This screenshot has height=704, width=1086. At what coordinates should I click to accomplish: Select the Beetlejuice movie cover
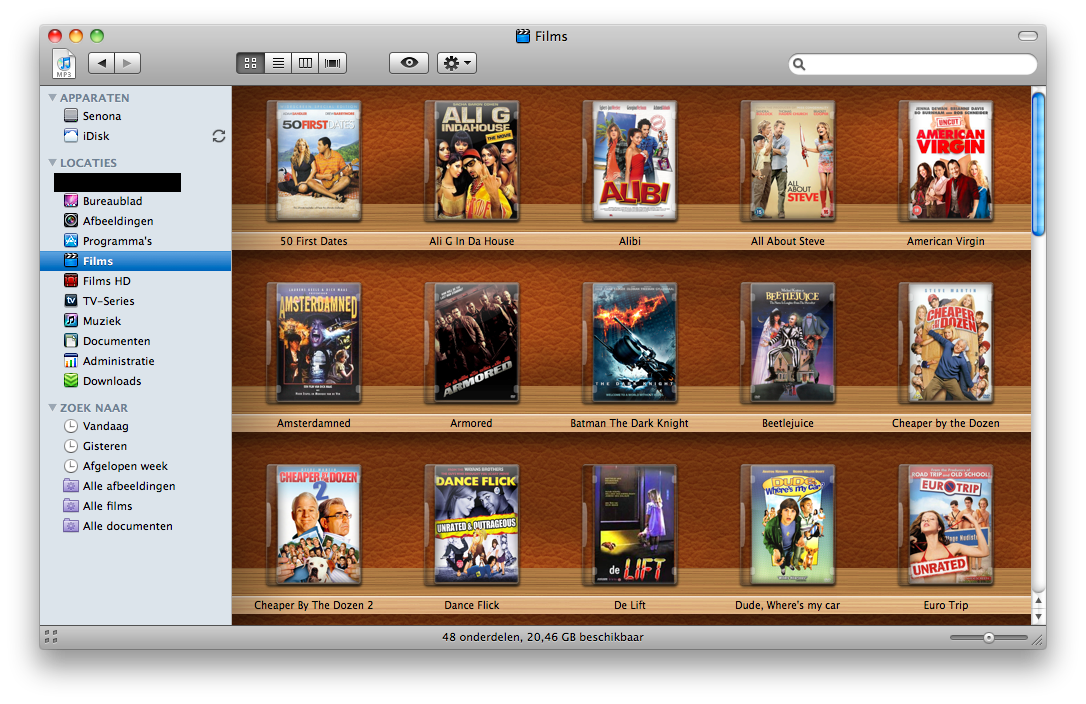(787, 343)
